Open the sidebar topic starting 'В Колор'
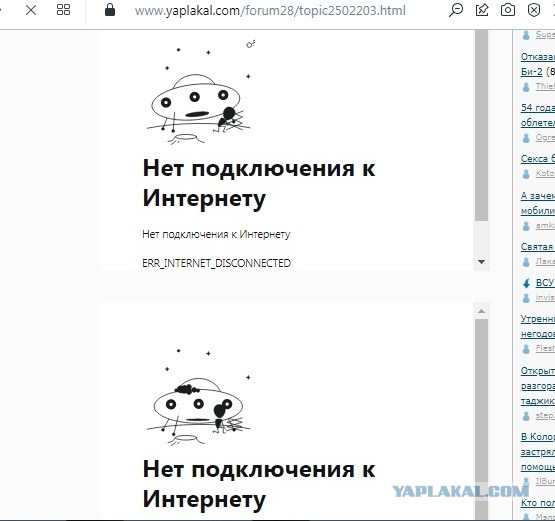 tap(538, 437)
